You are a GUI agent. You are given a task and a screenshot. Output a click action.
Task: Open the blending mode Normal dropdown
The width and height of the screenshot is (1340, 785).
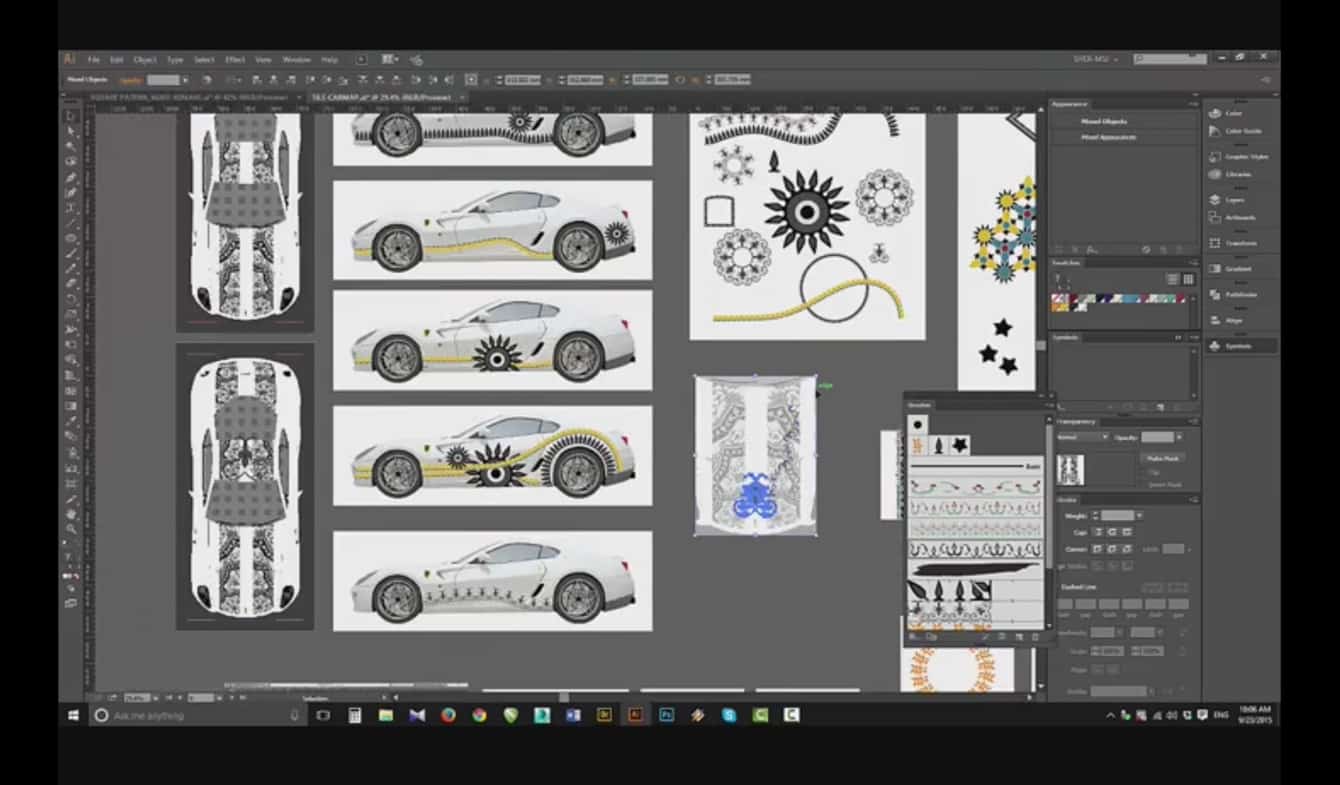click(1082, 437)
